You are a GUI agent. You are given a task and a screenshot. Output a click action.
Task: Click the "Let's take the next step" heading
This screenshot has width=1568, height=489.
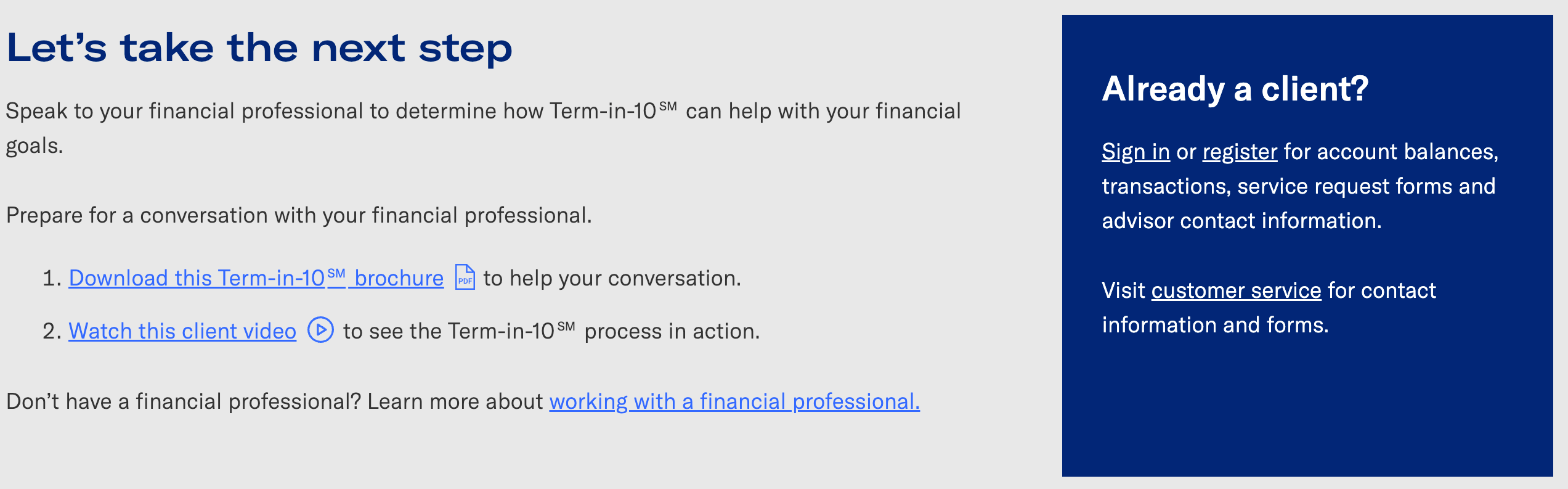point(259,48)
